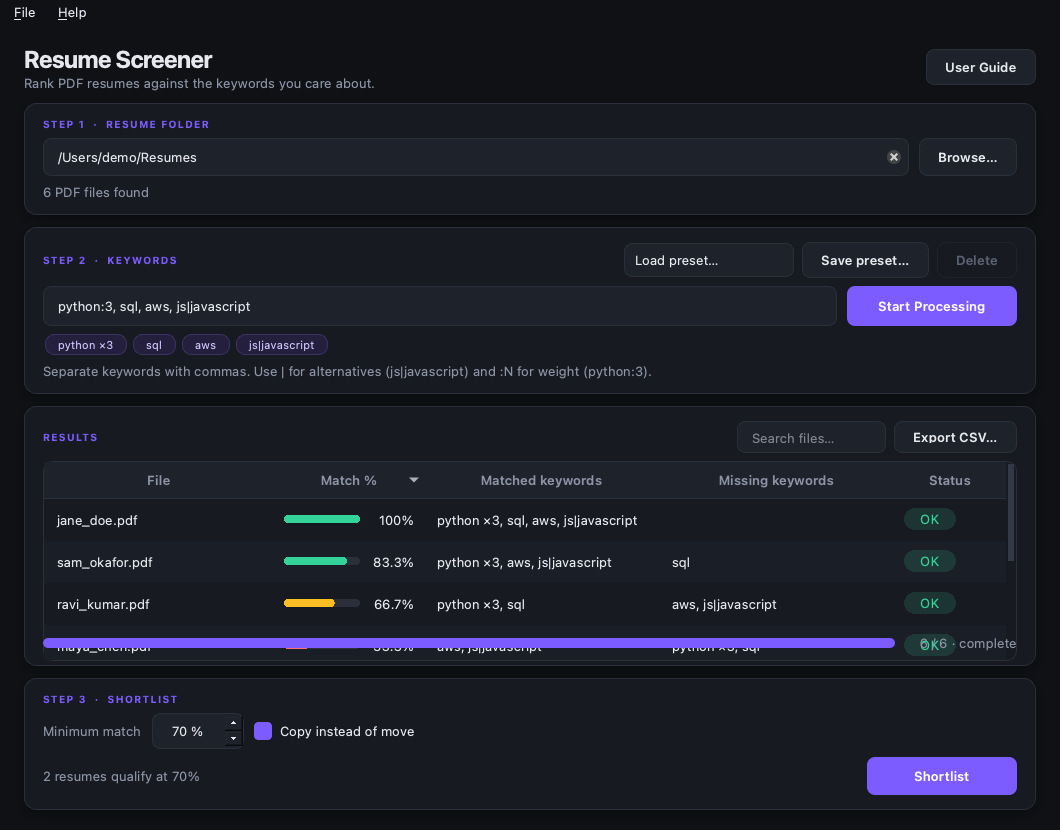The width and height of the screenshot is (1060, 830).
Task: Click the Match % sort arrow
Action: 414,480
